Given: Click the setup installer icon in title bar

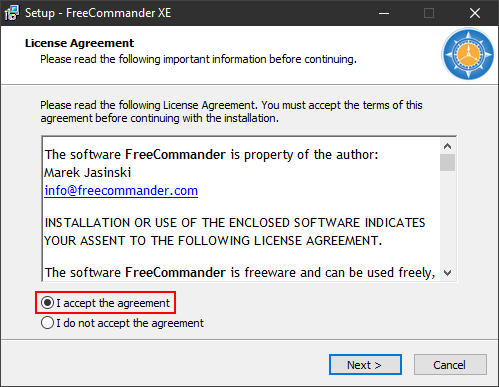Looking at the screenshot, I should pos(12,13).
